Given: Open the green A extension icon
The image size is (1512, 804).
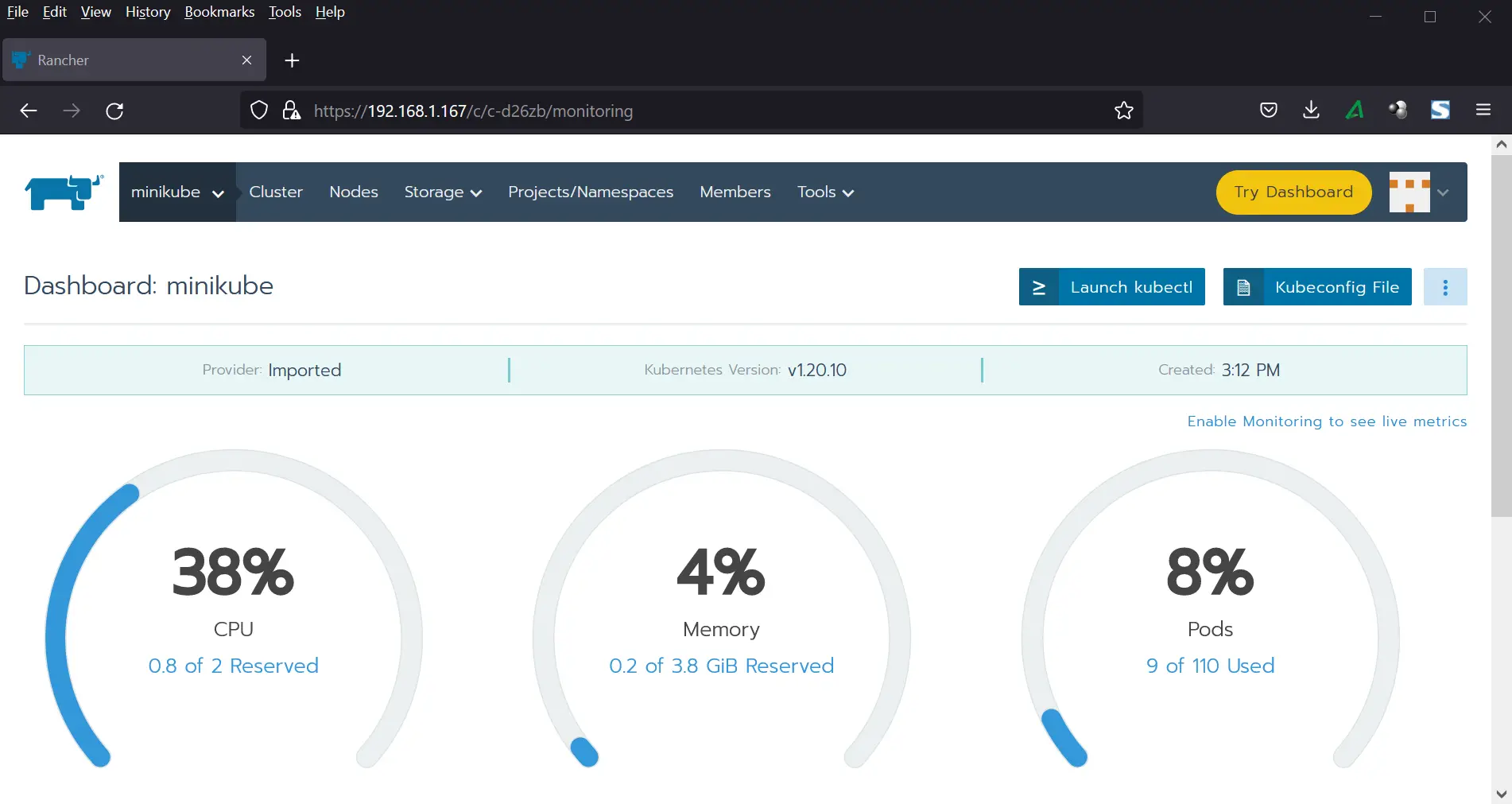Looking at the screenshot, I should click(x=1355, y=111).
